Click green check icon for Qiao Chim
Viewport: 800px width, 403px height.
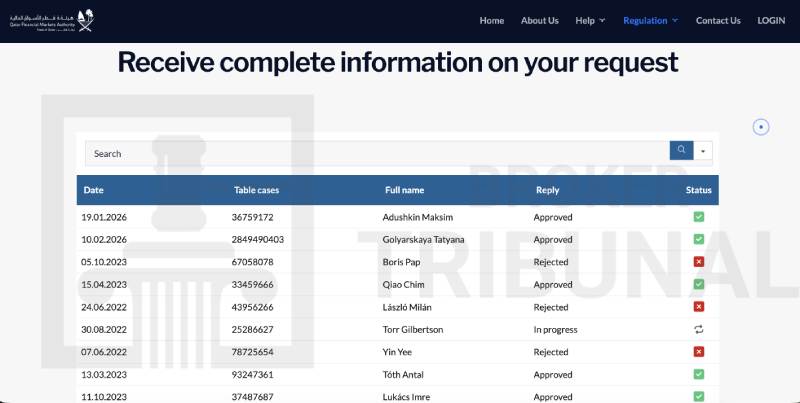tap(698, 284)
